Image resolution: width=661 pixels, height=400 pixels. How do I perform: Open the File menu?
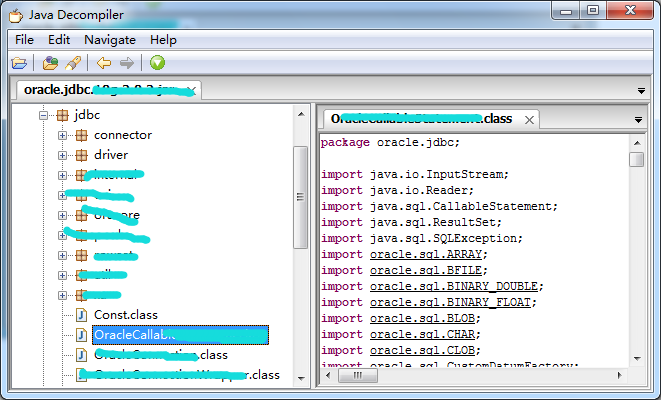pyautogui.click(x=24, y=40)
